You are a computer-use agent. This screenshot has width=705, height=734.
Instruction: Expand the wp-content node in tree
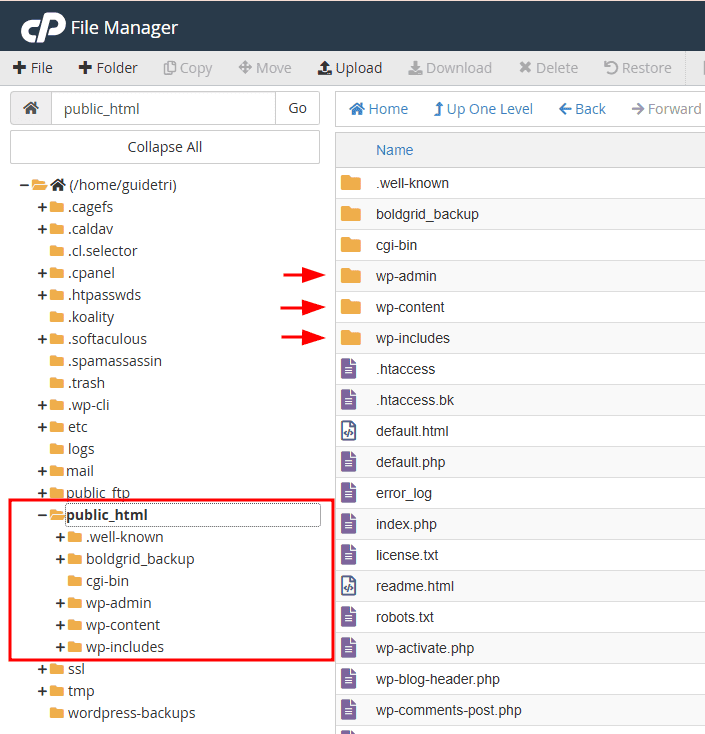pyautogui.click(x=61, y=625)
